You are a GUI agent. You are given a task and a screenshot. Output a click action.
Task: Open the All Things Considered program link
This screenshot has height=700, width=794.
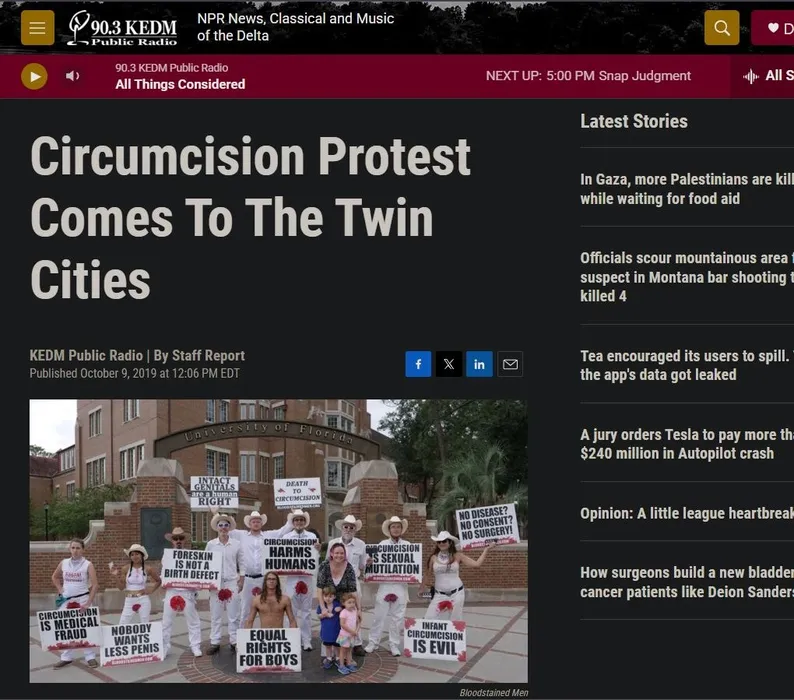point(180,84)
